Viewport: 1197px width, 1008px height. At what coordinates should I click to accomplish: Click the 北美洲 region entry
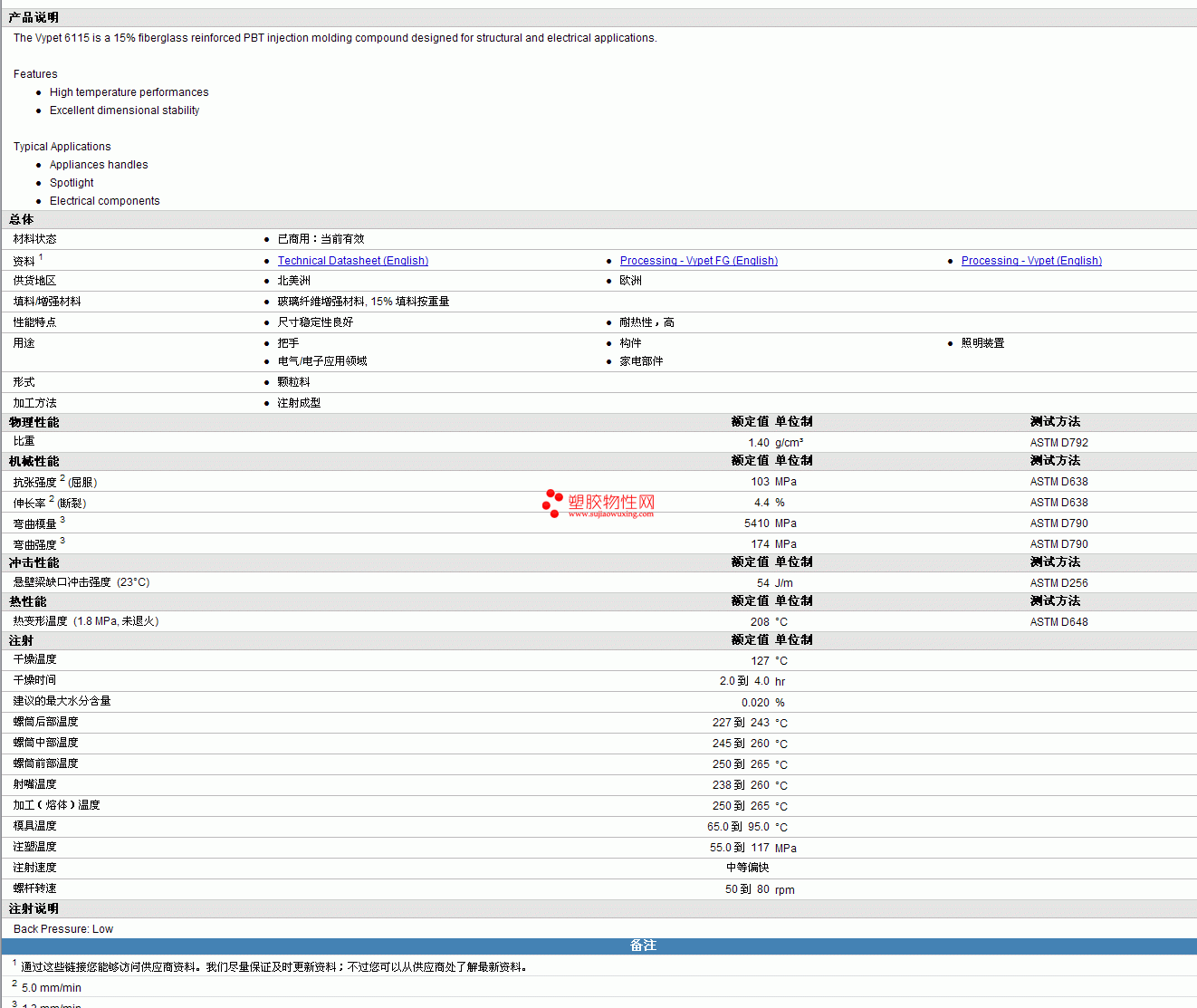coord(294,281)
